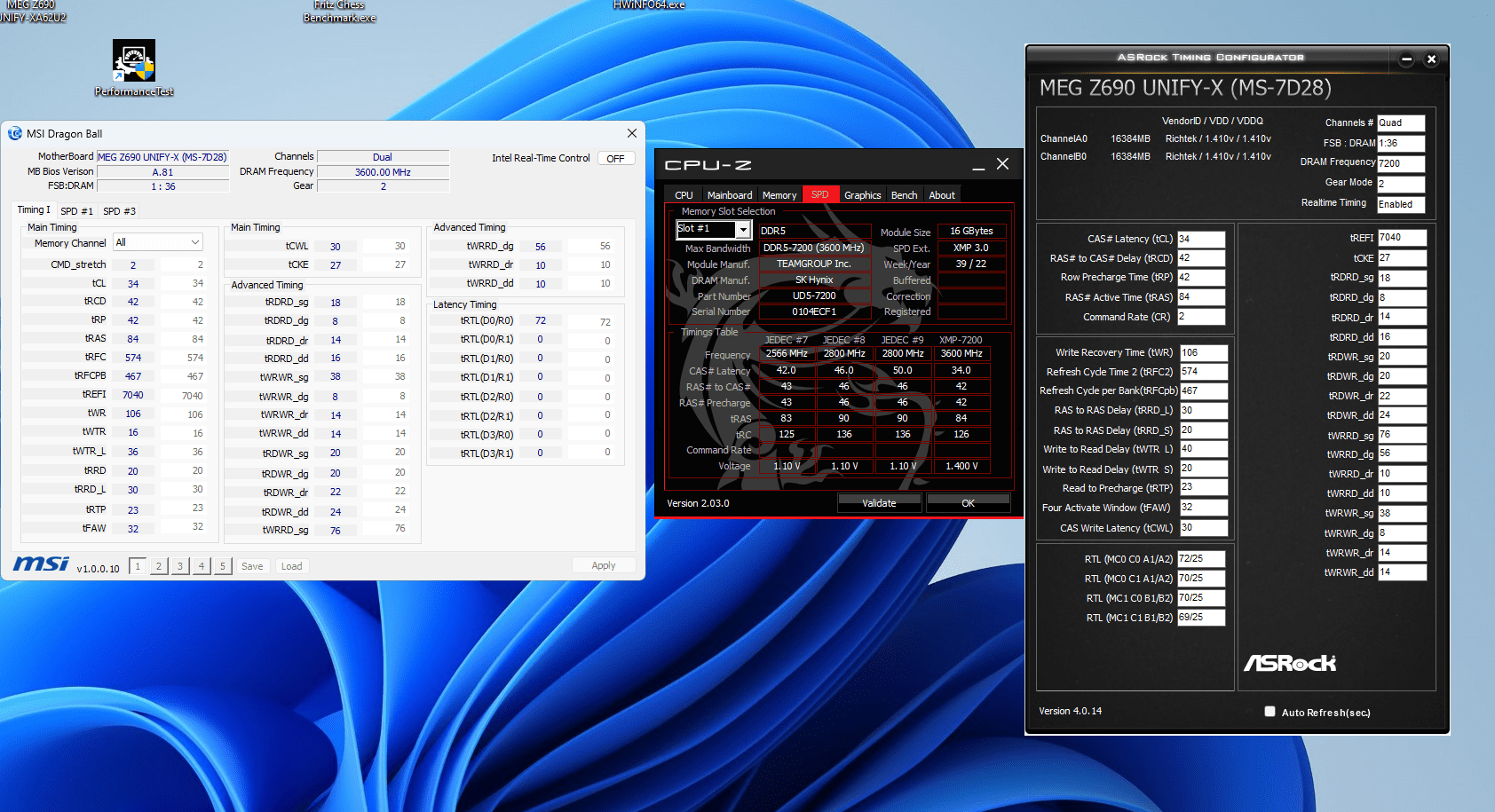This screenshot has height=812, width=1495.
Task: Click the Max Bandwidth DDR5-7200 value
Action: pos(813,248)
